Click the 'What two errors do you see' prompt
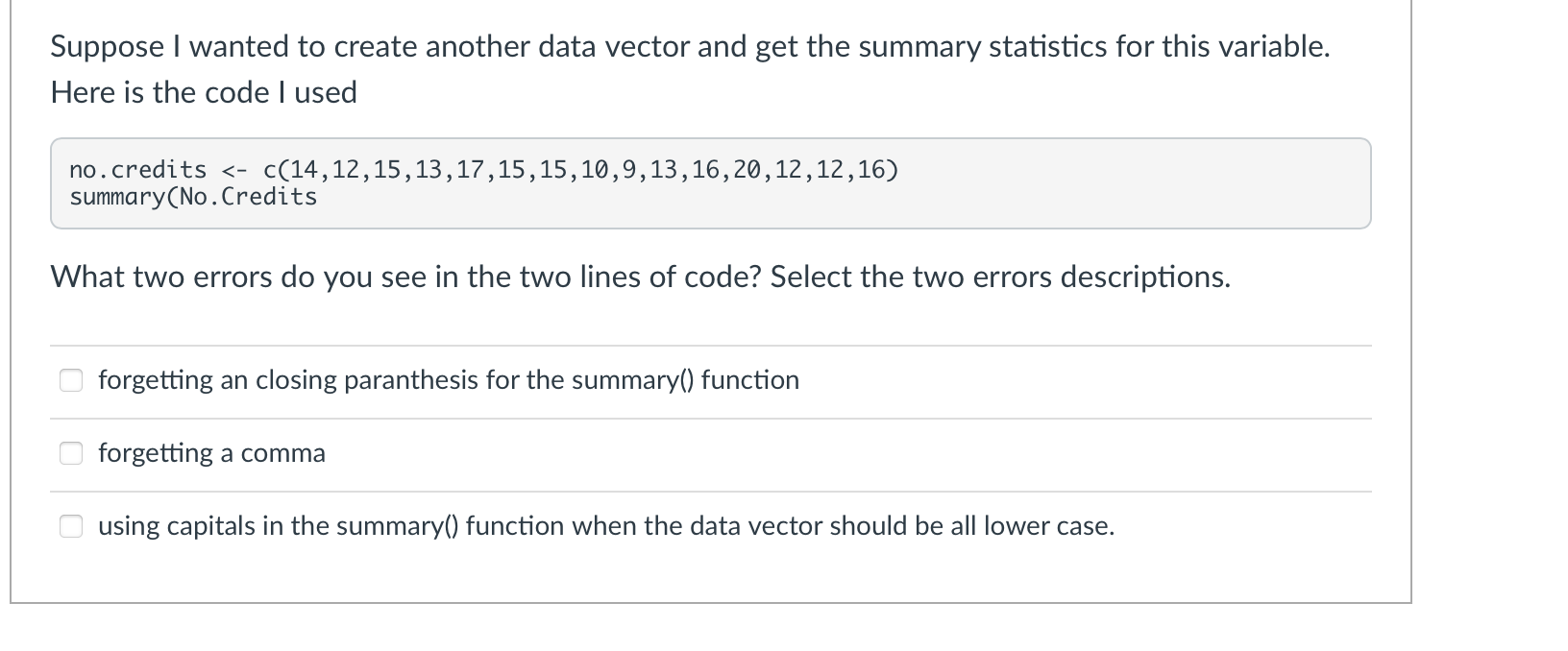Image resolution: width=1568 pixels, height=651 pixels. pos(406,277)
